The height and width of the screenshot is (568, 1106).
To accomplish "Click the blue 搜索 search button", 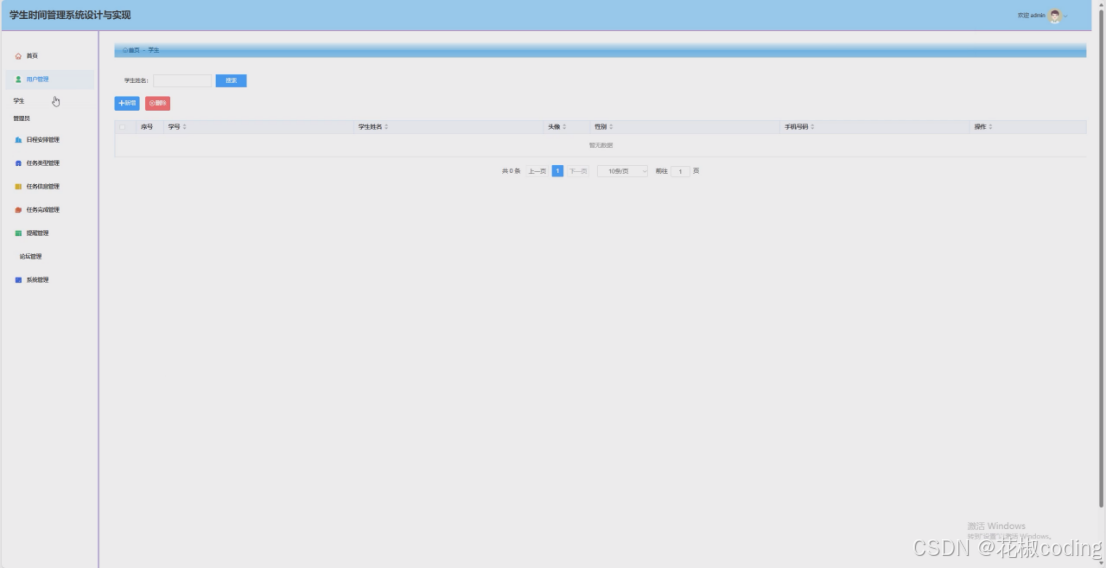I will [231, 80].
